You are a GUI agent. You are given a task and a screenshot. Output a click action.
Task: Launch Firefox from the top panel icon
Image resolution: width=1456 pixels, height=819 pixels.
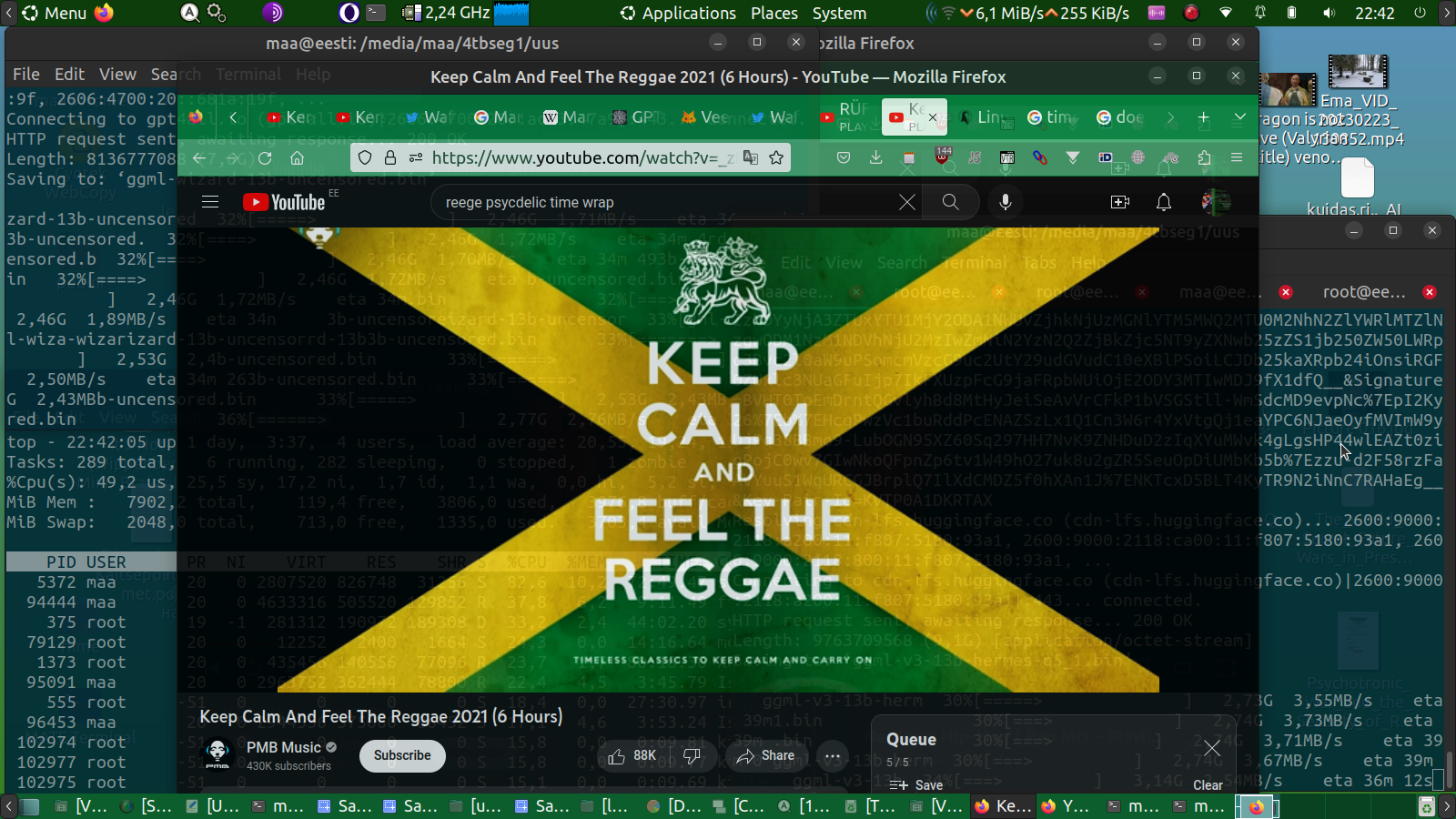click(x=105, y=13)
